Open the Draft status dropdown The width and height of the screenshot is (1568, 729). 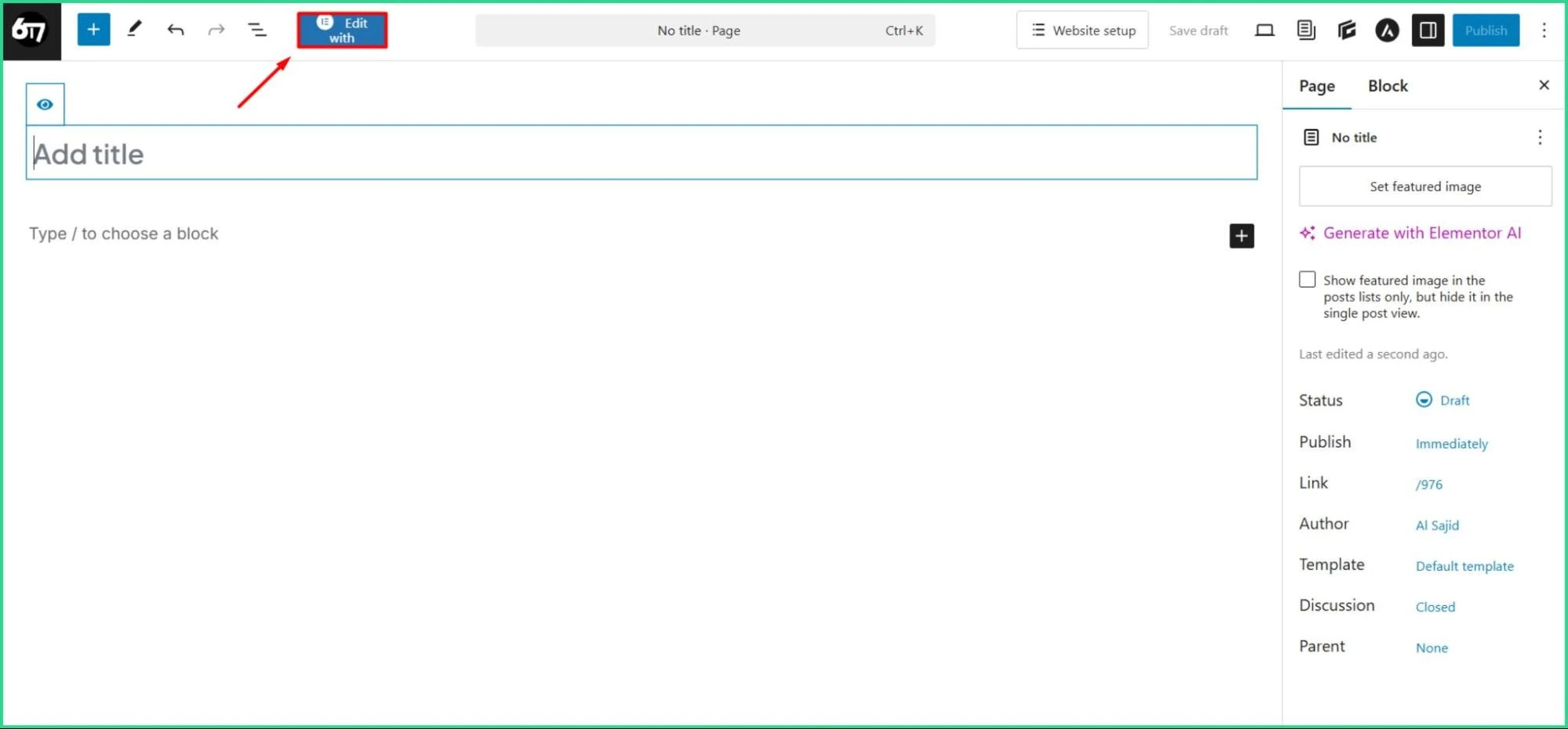click(x=1442, y=400)
